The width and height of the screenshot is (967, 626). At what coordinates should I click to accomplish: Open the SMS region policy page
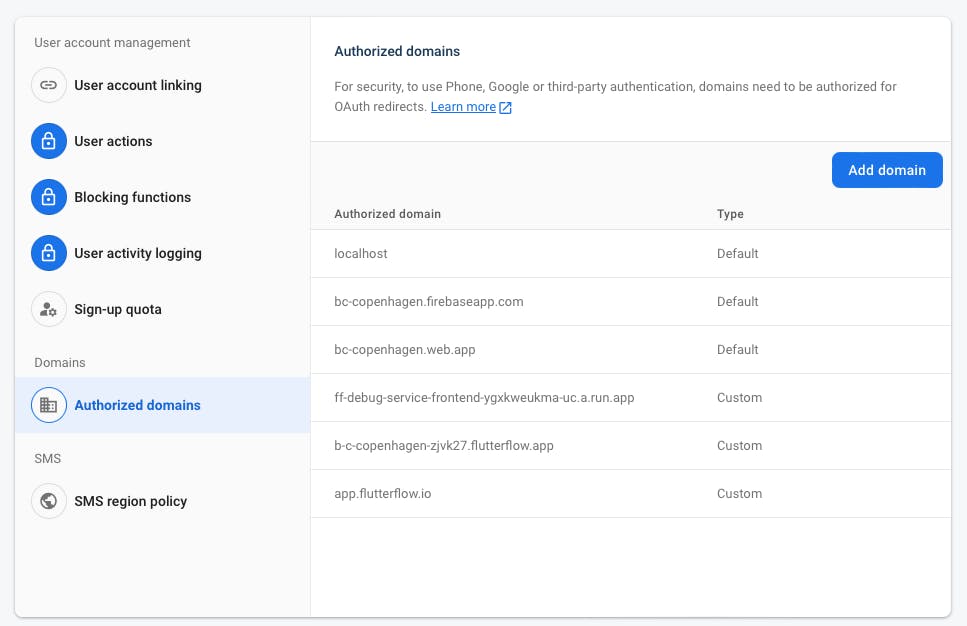[x=130, y=501]
